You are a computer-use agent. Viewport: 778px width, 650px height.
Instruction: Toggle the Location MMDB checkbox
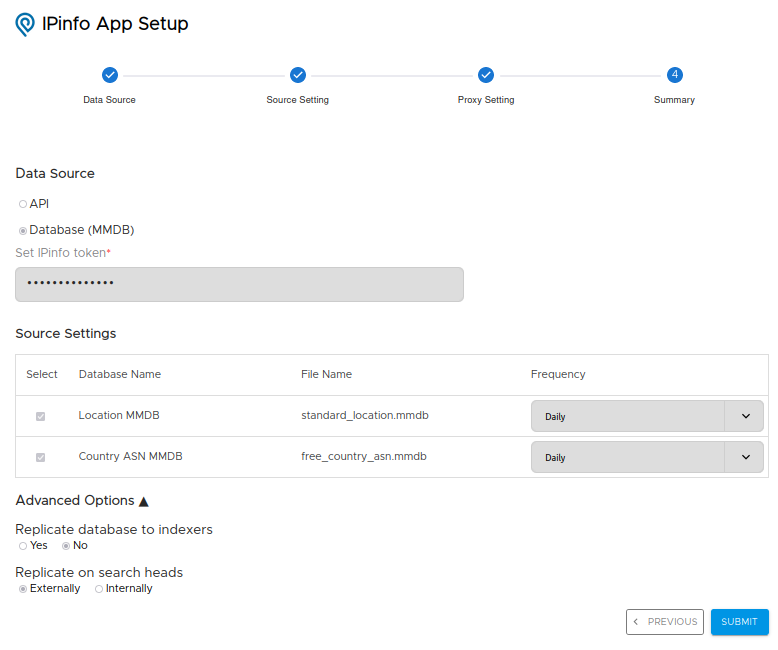click(41, 416)
